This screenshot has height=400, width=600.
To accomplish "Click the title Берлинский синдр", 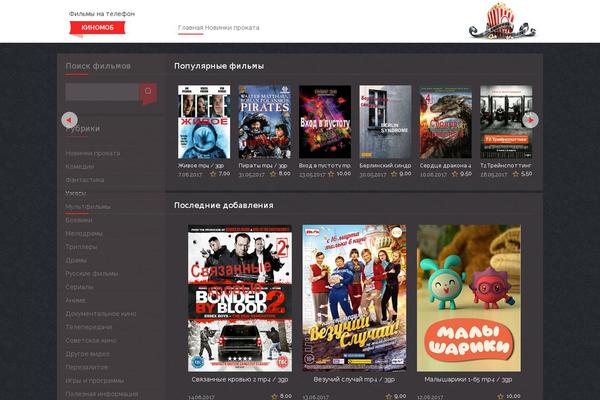I will (385, 166).
